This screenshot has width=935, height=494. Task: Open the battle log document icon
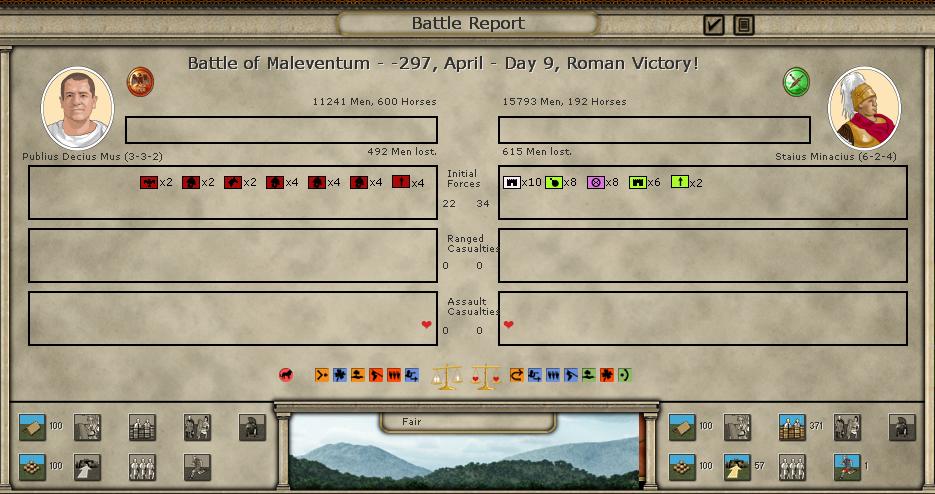(743, 25)
